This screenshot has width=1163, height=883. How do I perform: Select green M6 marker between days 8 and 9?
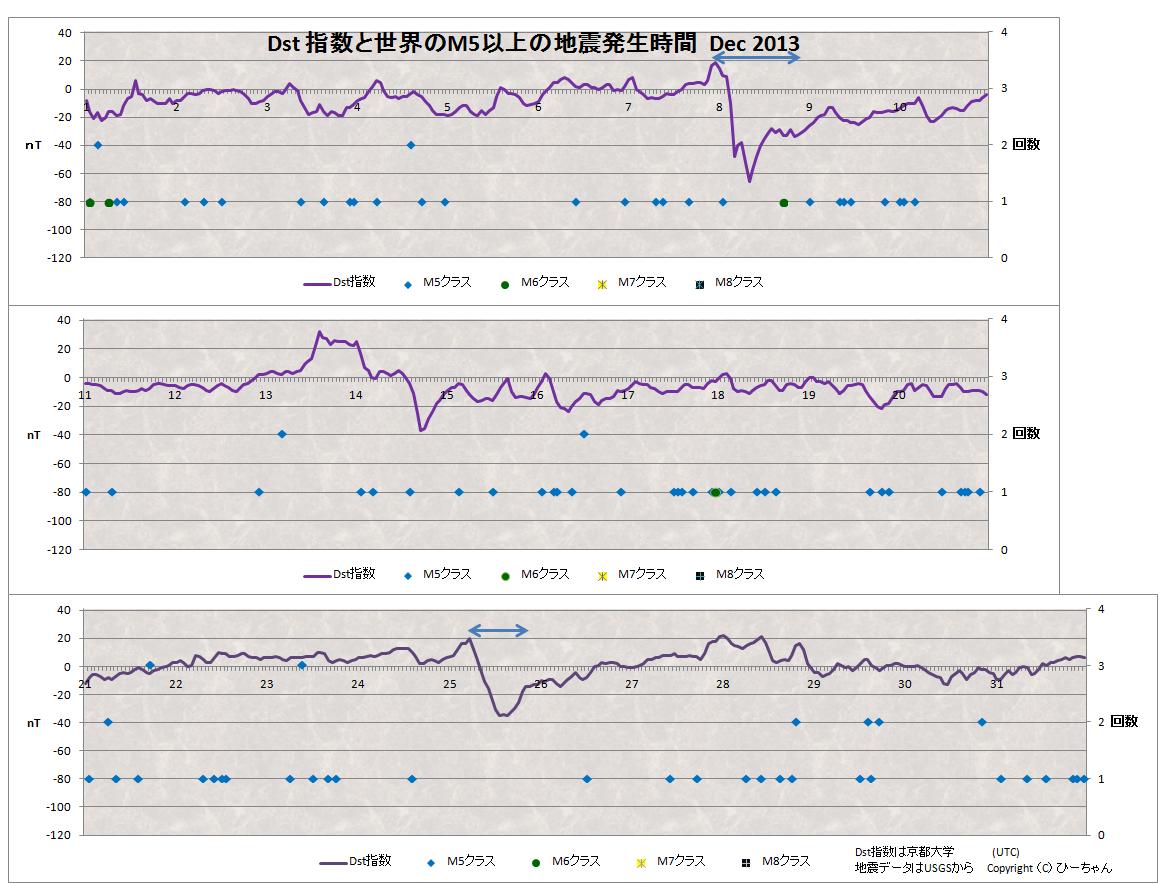pyautogui.click(x=784, y=203)
